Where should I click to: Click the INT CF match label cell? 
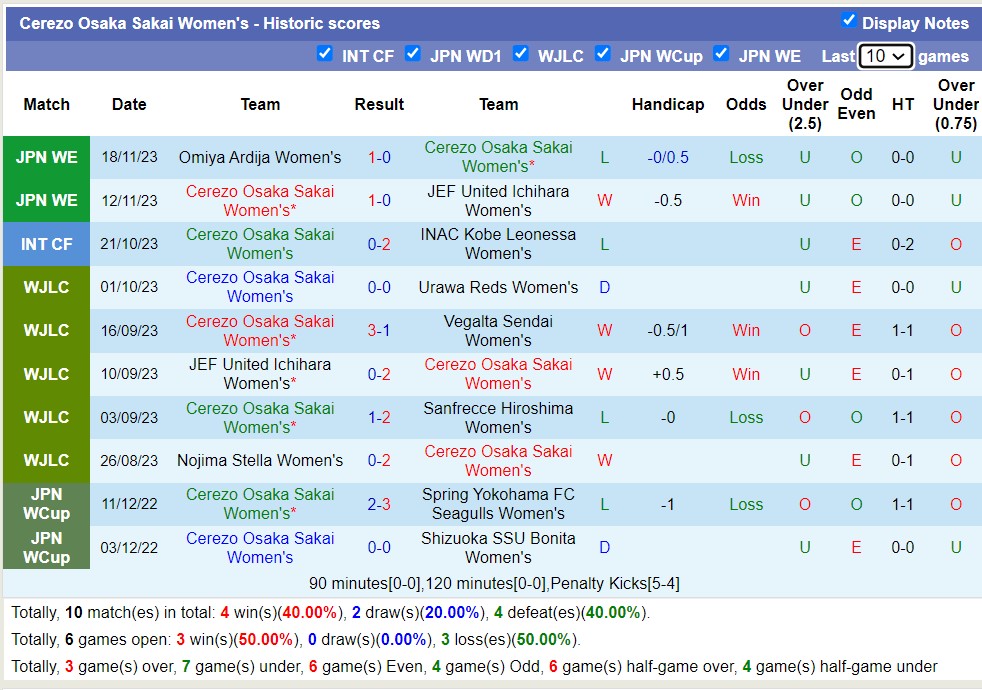click(x=46, y=244)
